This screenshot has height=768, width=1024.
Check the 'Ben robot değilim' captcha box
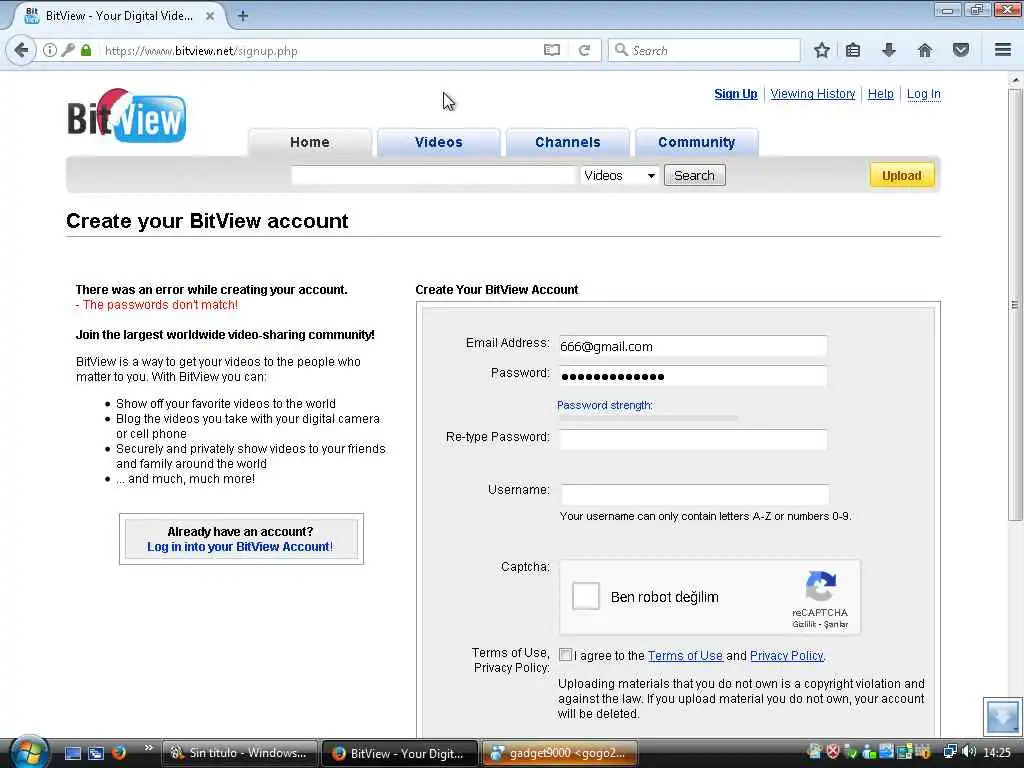586,596
